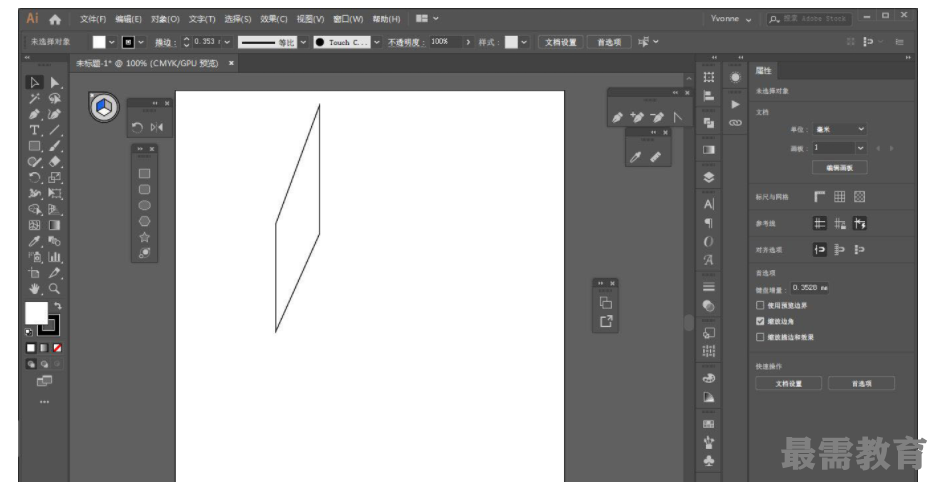Open the Paragraph panel icon
This screenshot has height=493, width=933.
[709, 223]
